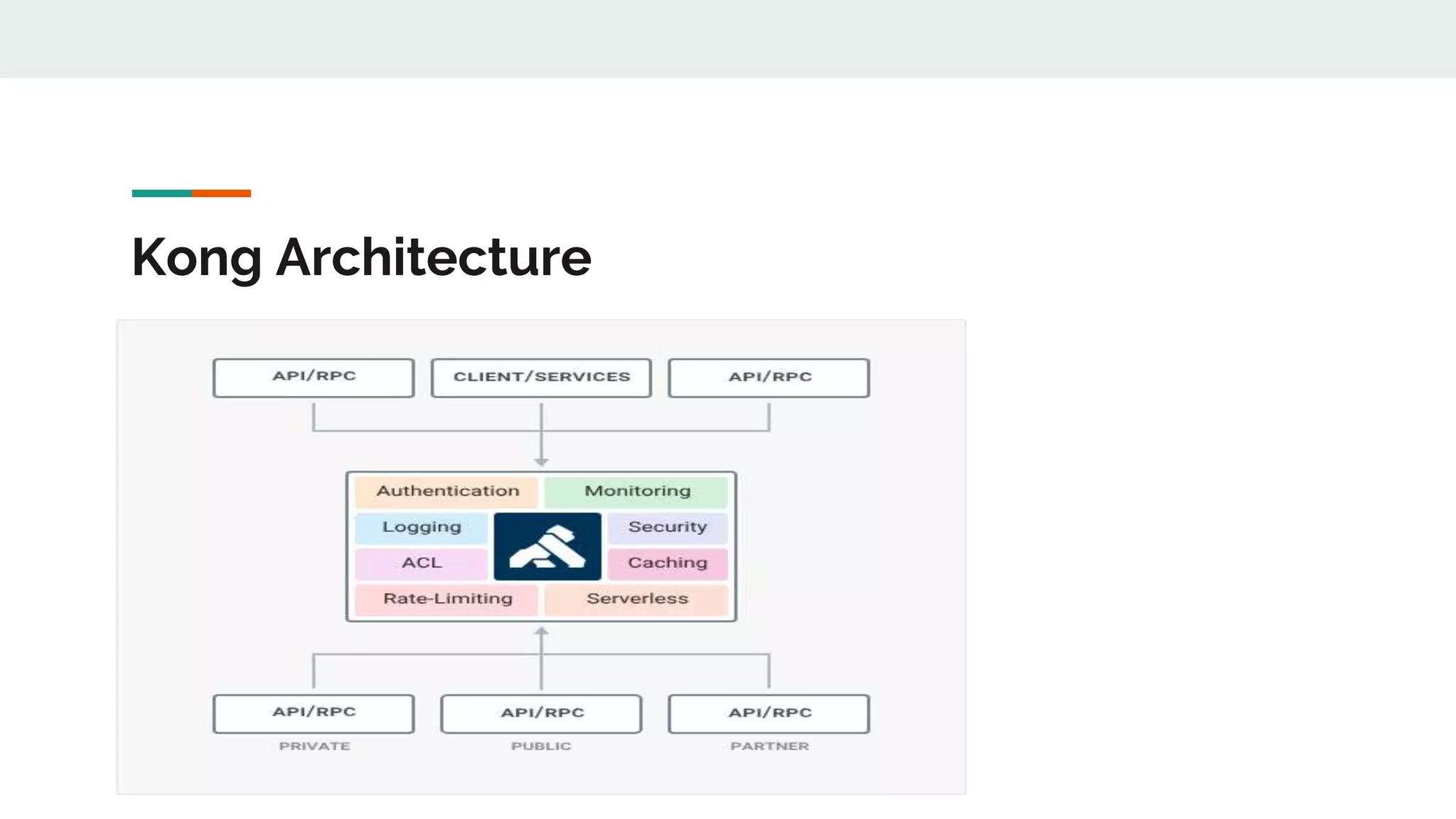
Task: Select the ACL block
Action: pyautogui.click(x=422, y=563)
